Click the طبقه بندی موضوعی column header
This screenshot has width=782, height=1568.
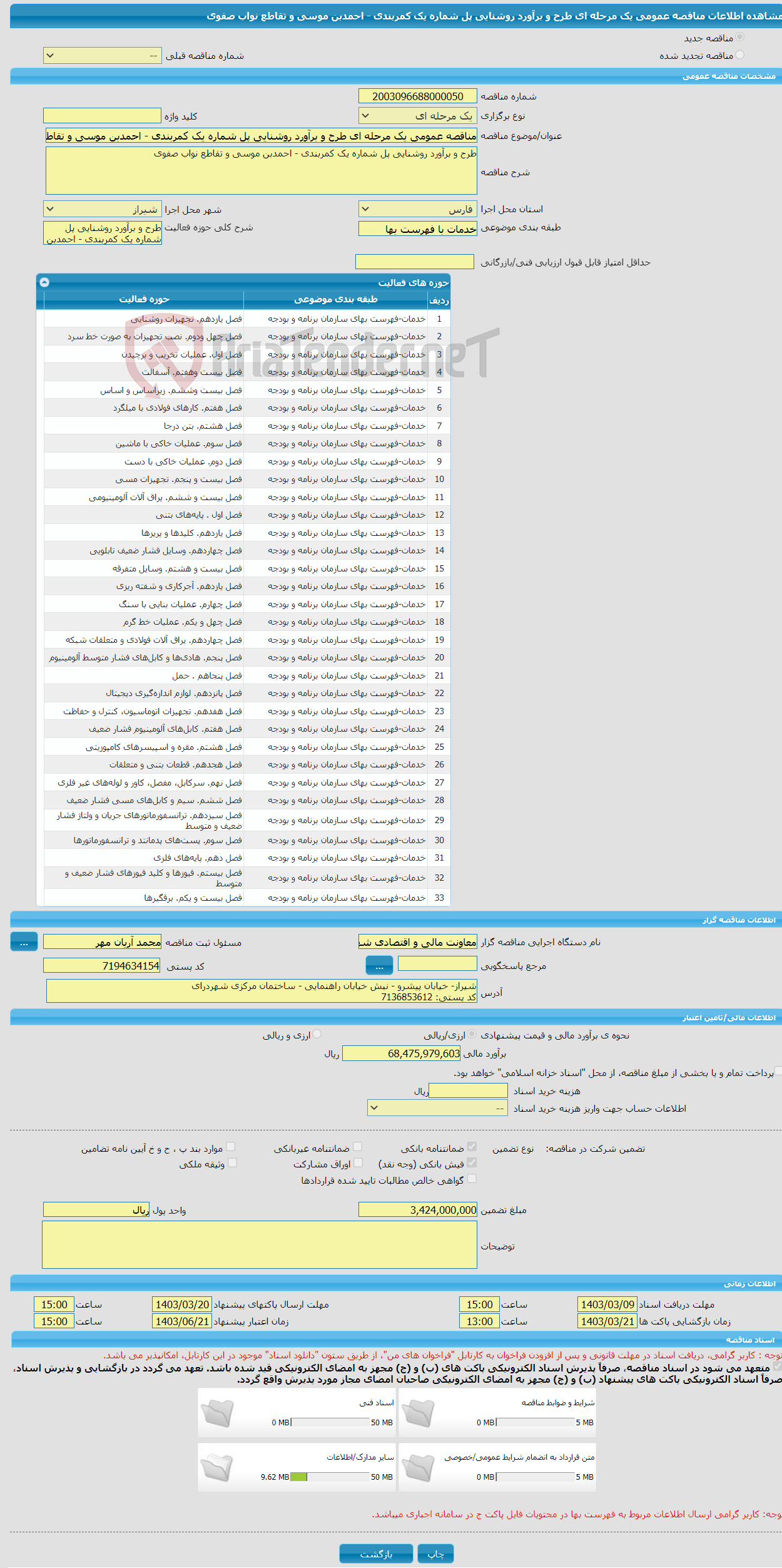(336, 300)
